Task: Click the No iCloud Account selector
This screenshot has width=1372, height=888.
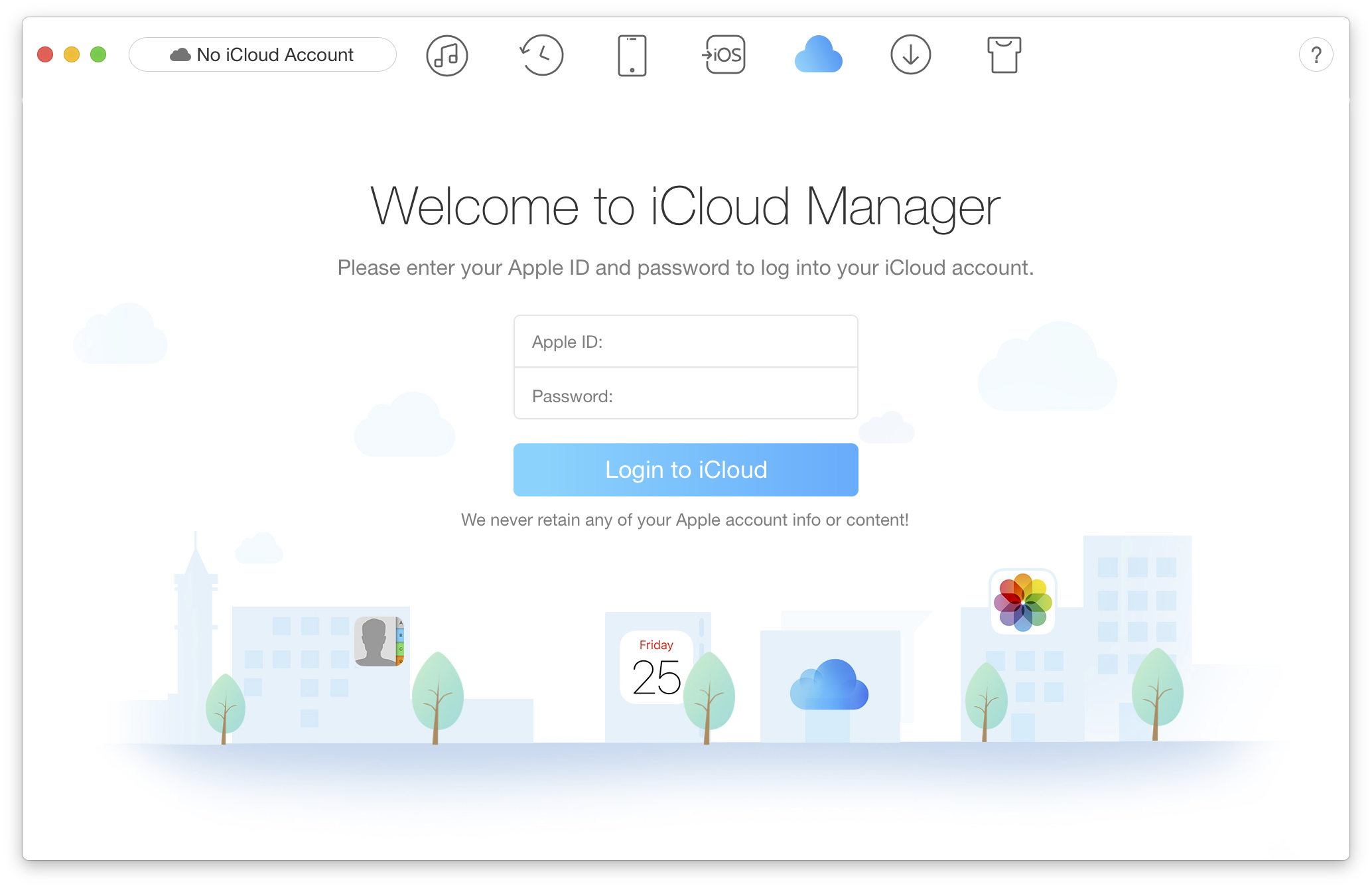Action: tap(263, 54)
